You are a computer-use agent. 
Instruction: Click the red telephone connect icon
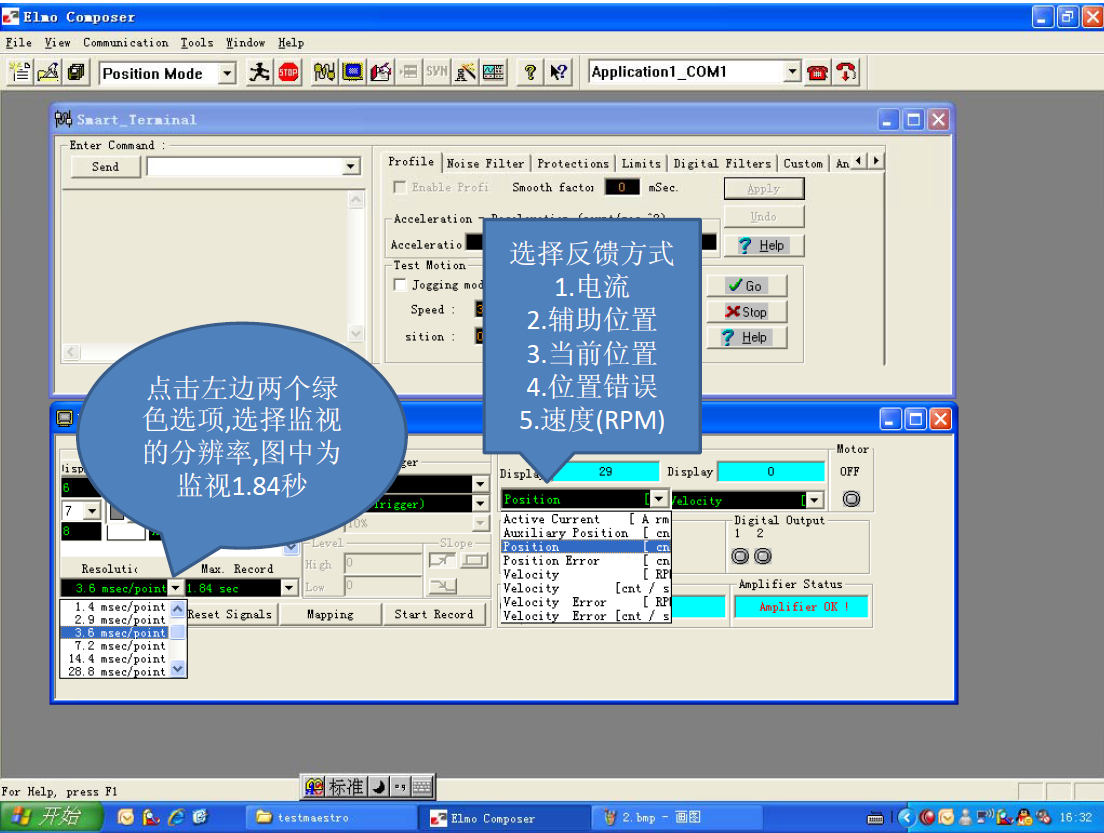[x=818, y=72]
